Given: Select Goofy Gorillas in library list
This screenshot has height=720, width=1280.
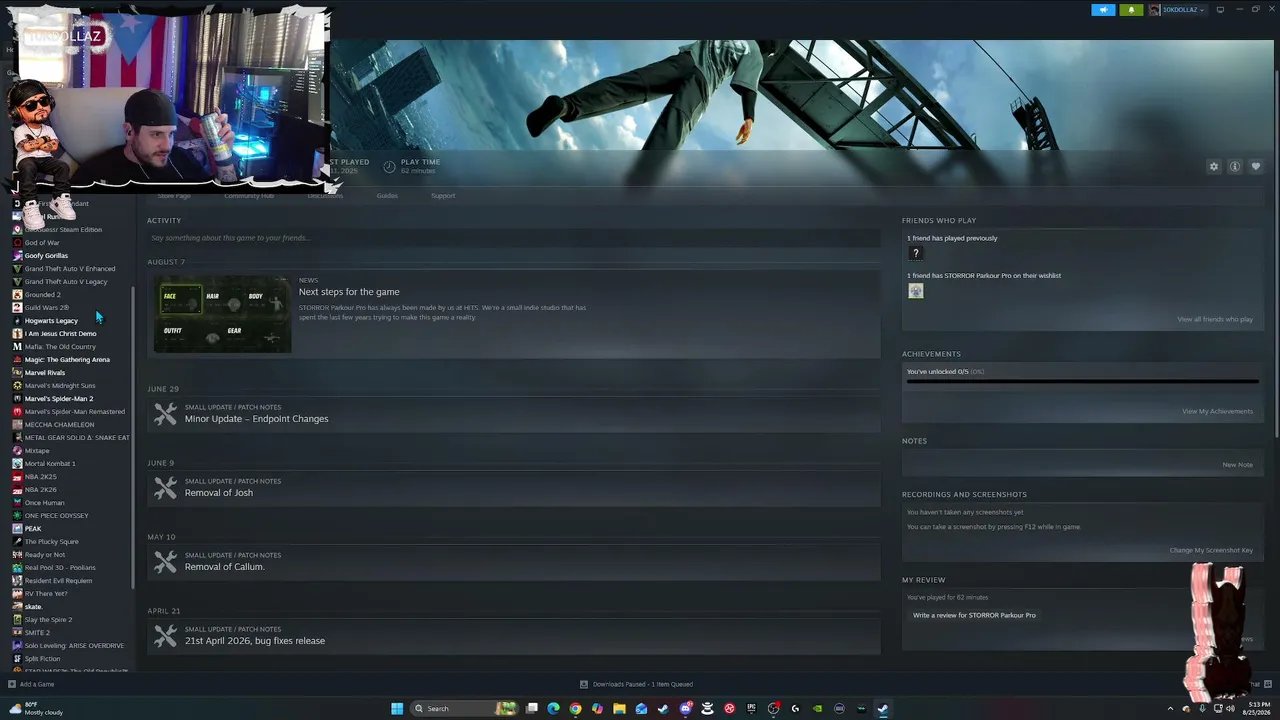Looking at the screenshot, I should (46, 256).
